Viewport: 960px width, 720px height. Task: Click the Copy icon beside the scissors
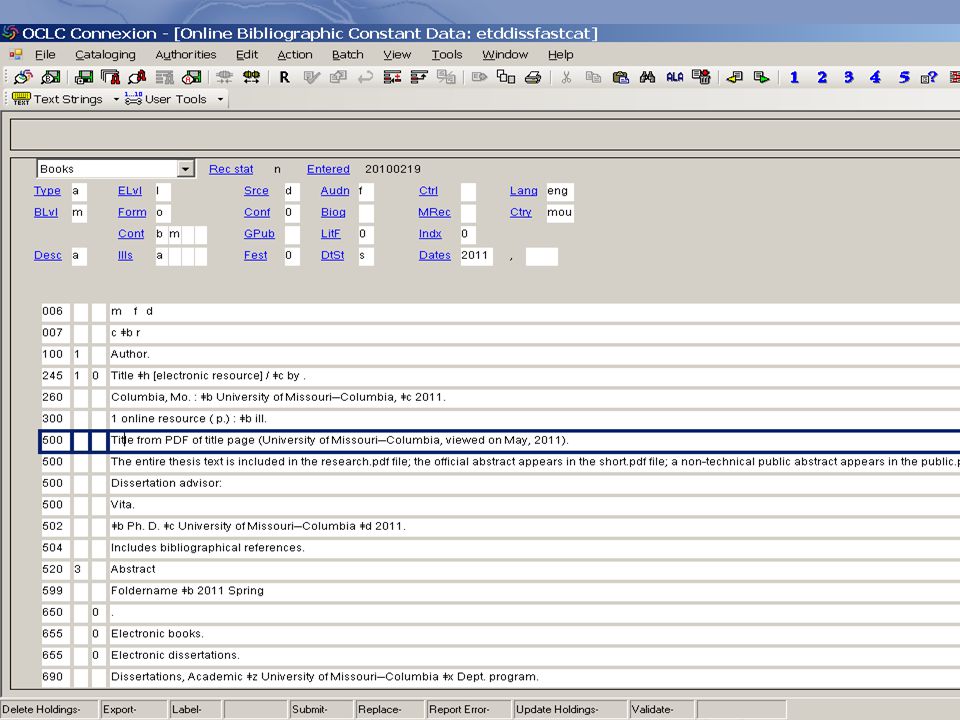[x=593, y=77]
